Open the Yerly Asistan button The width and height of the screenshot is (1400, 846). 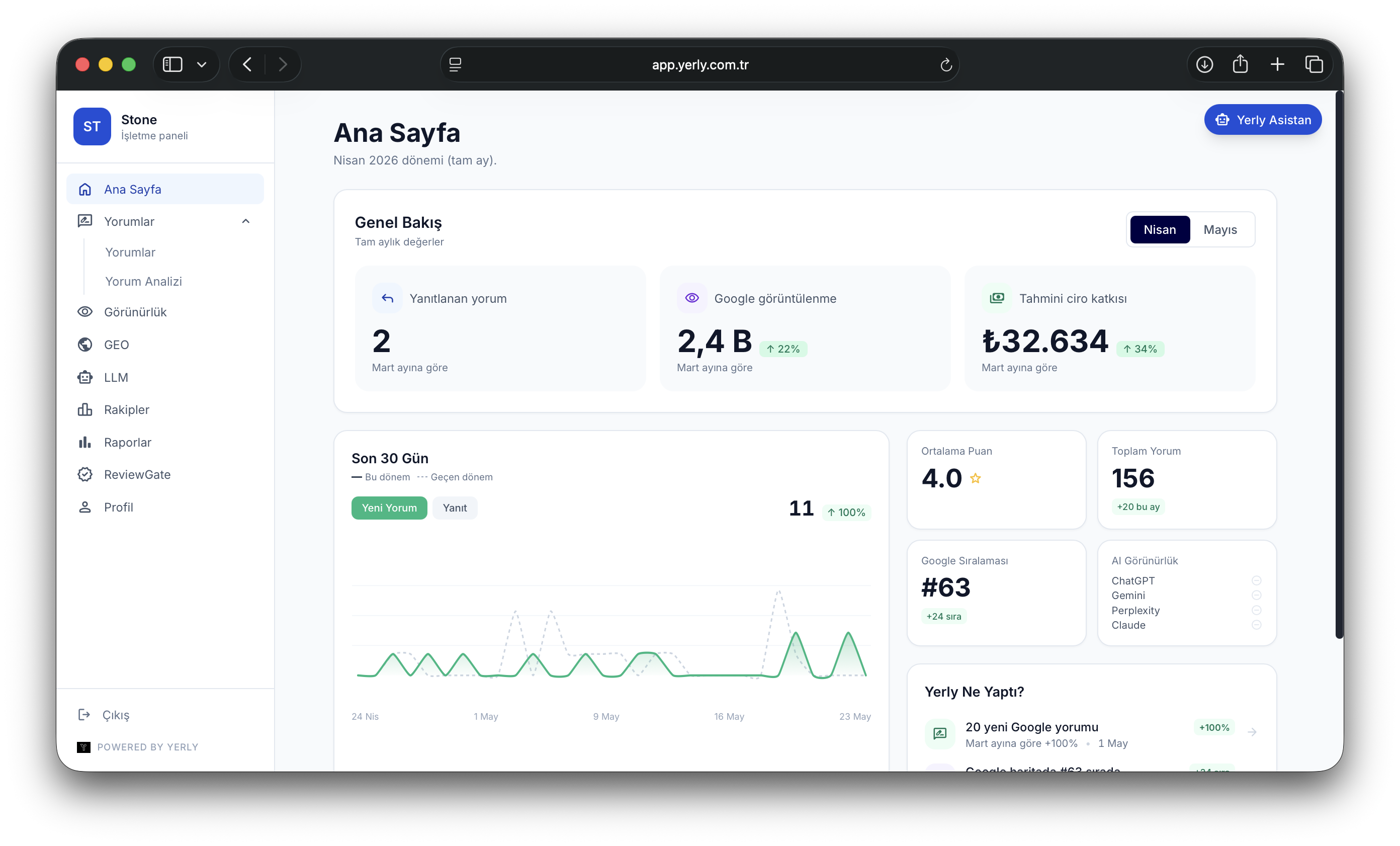pos(1263,119)
